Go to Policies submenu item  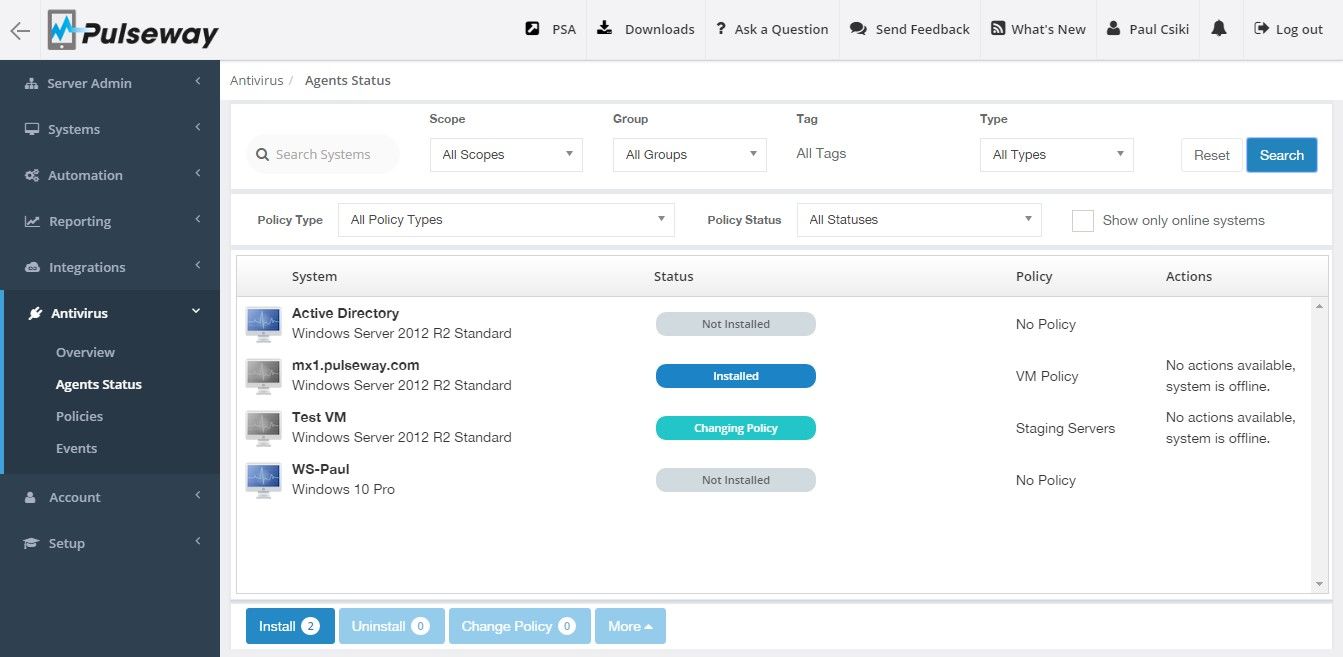[x=79, y=417]
